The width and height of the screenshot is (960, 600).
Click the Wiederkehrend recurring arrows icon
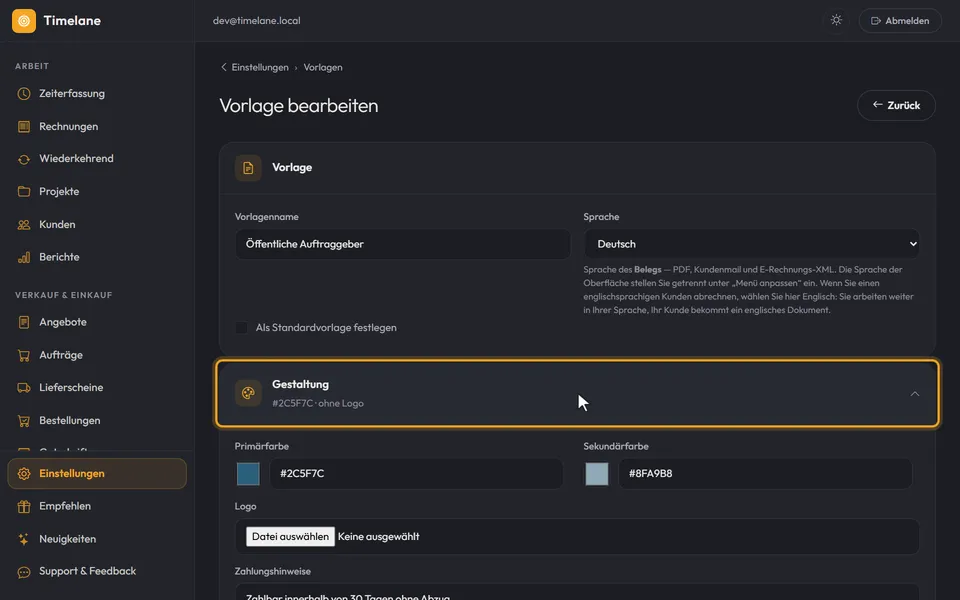(x=24, y=159)
